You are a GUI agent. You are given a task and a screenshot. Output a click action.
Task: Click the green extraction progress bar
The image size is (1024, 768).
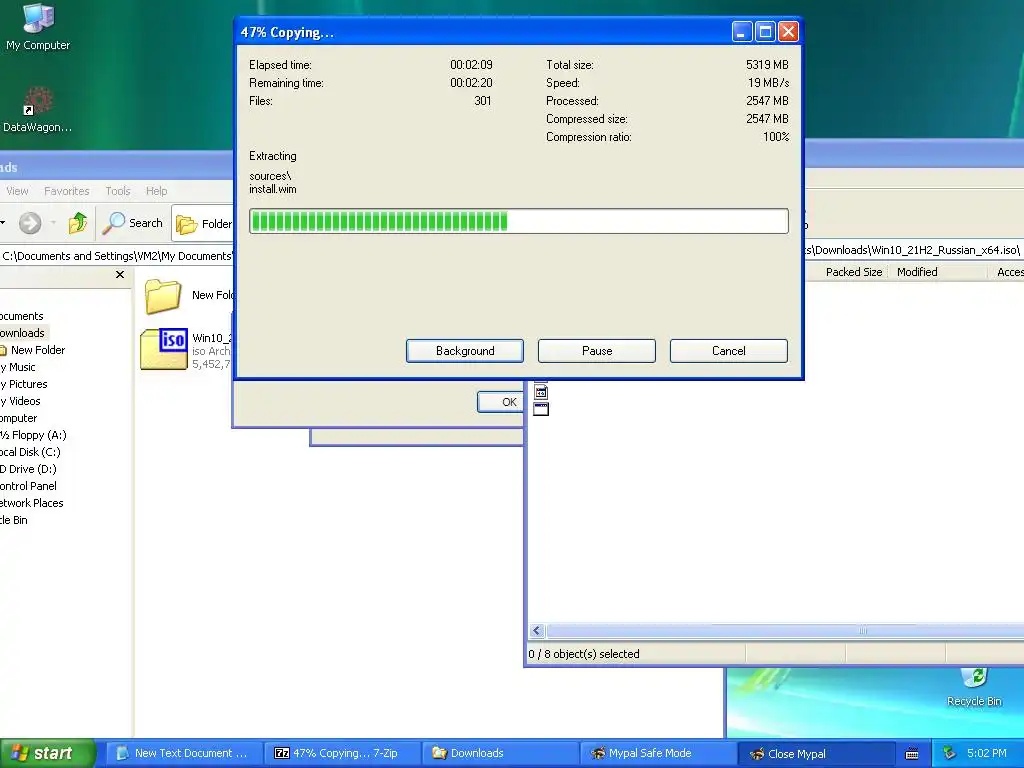pyautogui.click(x=519, y=221)
